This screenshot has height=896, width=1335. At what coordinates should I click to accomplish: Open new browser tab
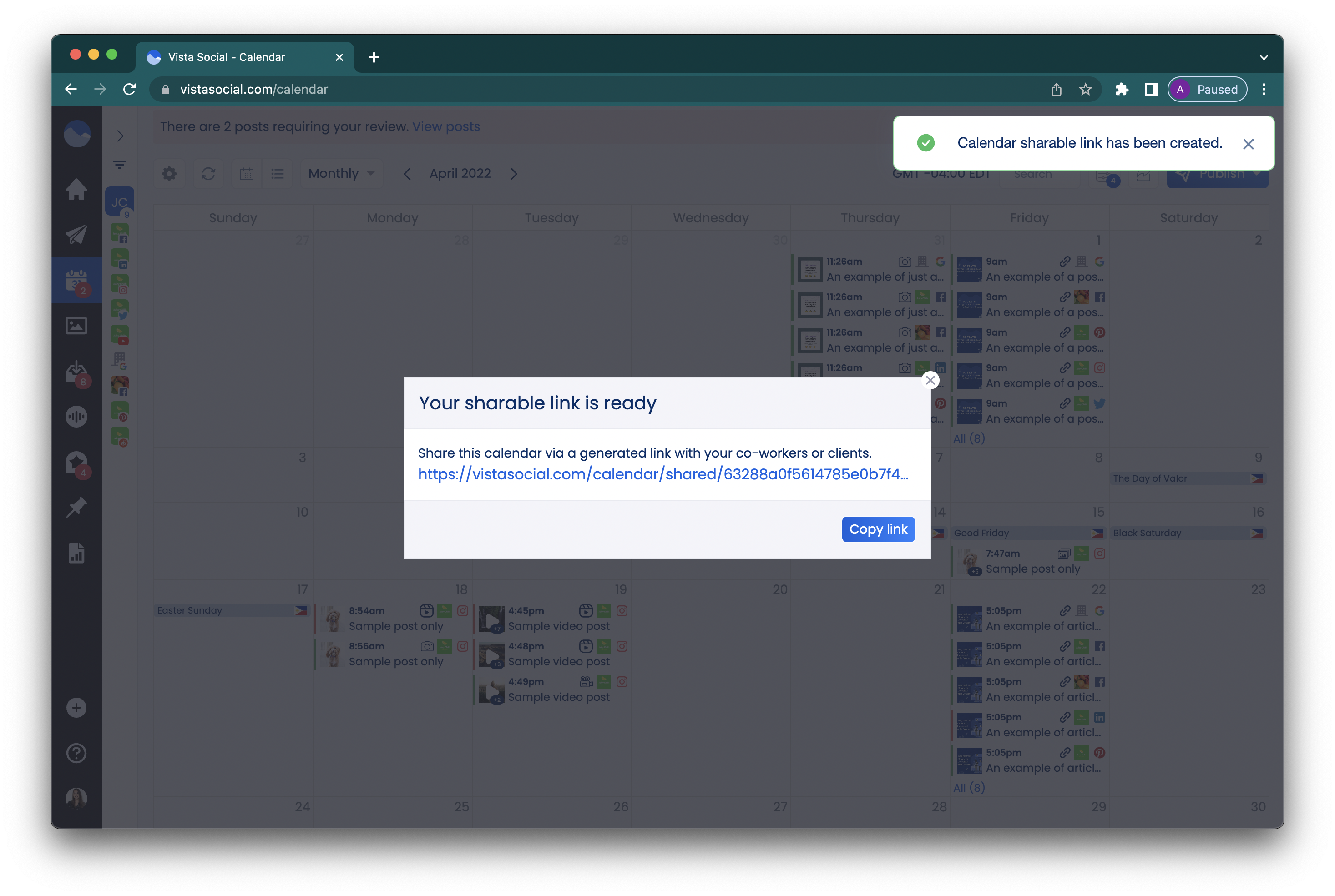374,57
